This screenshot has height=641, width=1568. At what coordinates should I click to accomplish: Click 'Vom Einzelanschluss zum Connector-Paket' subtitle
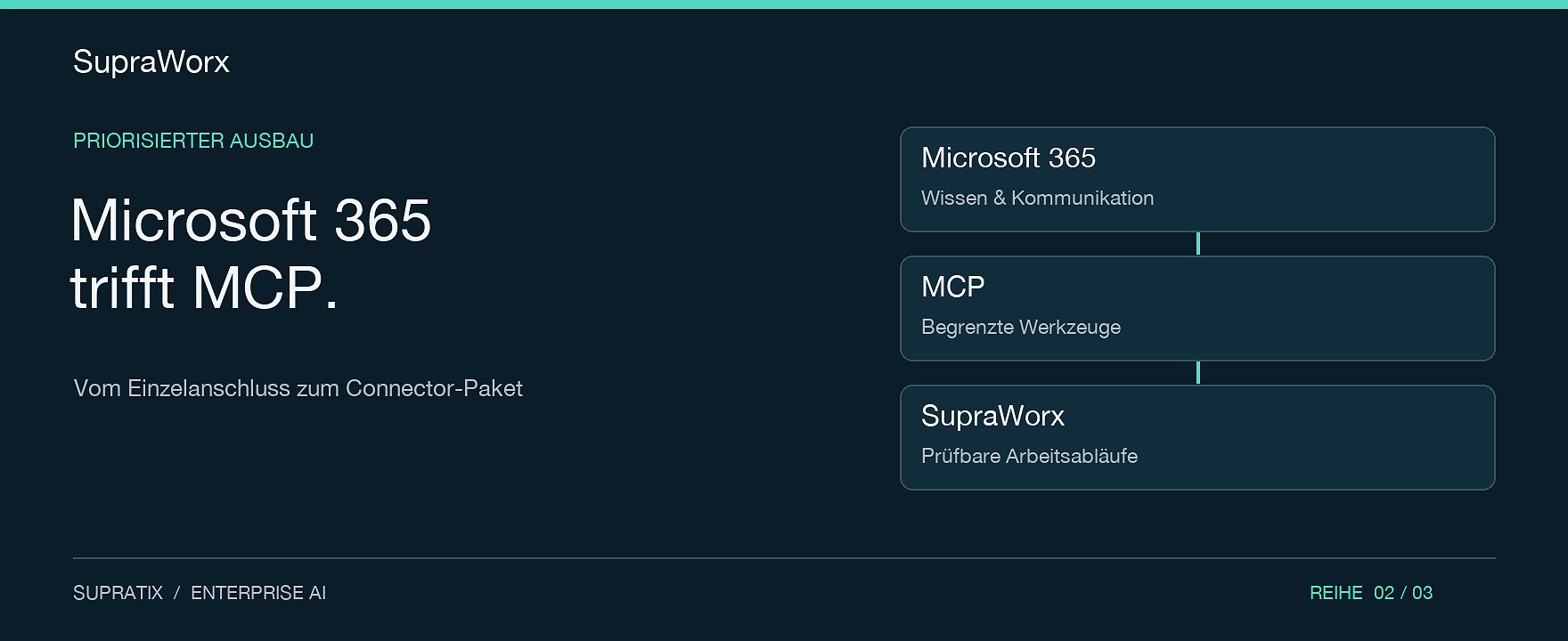point(298,388)
